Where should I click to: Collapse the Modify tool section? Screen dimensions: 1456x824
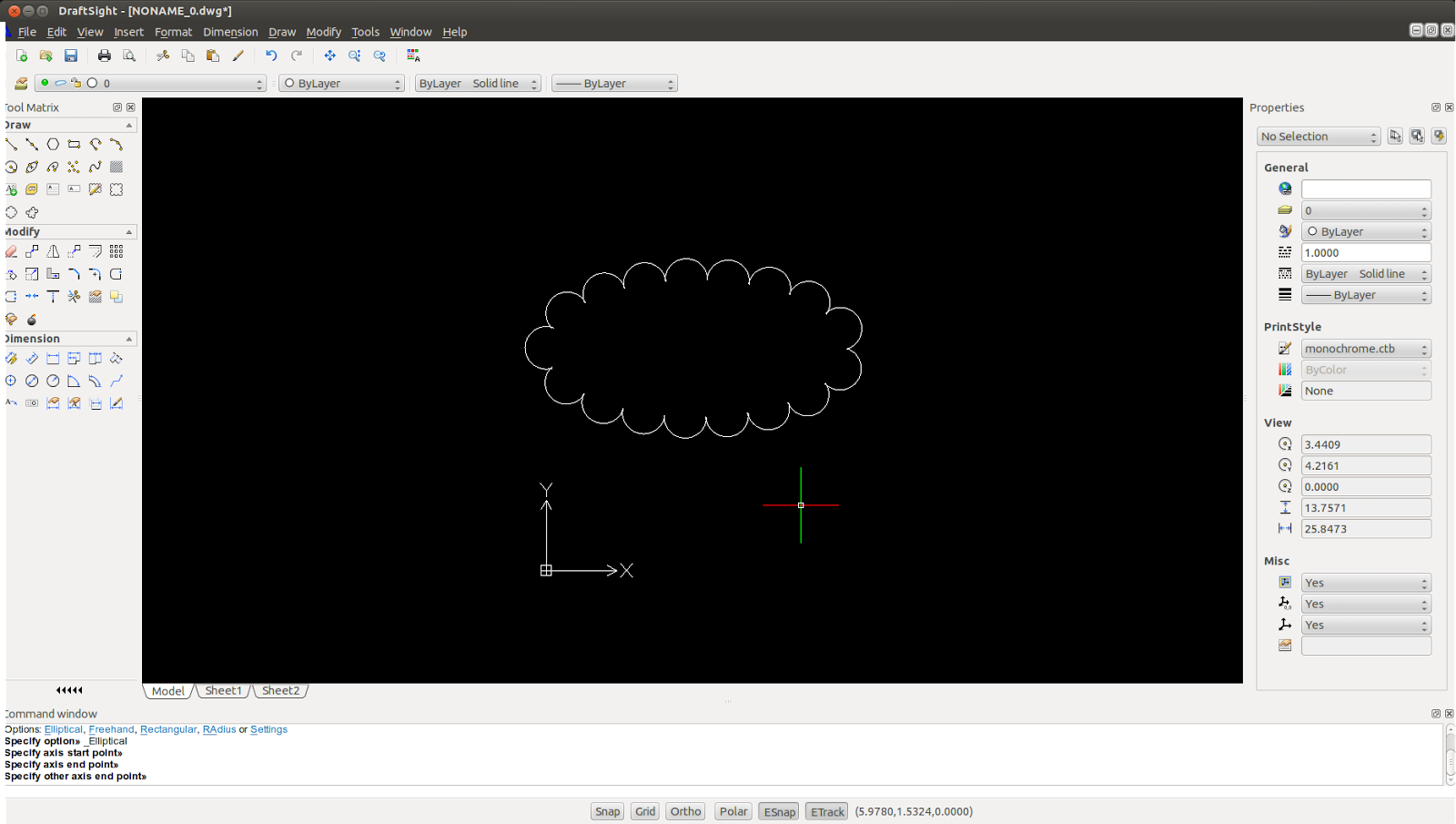(129, 232)
